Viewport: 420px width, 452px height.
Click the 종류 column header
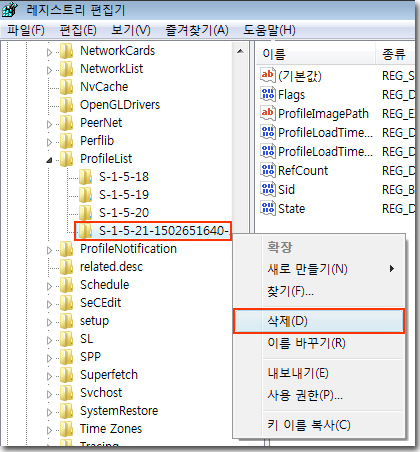coord(395,54)
